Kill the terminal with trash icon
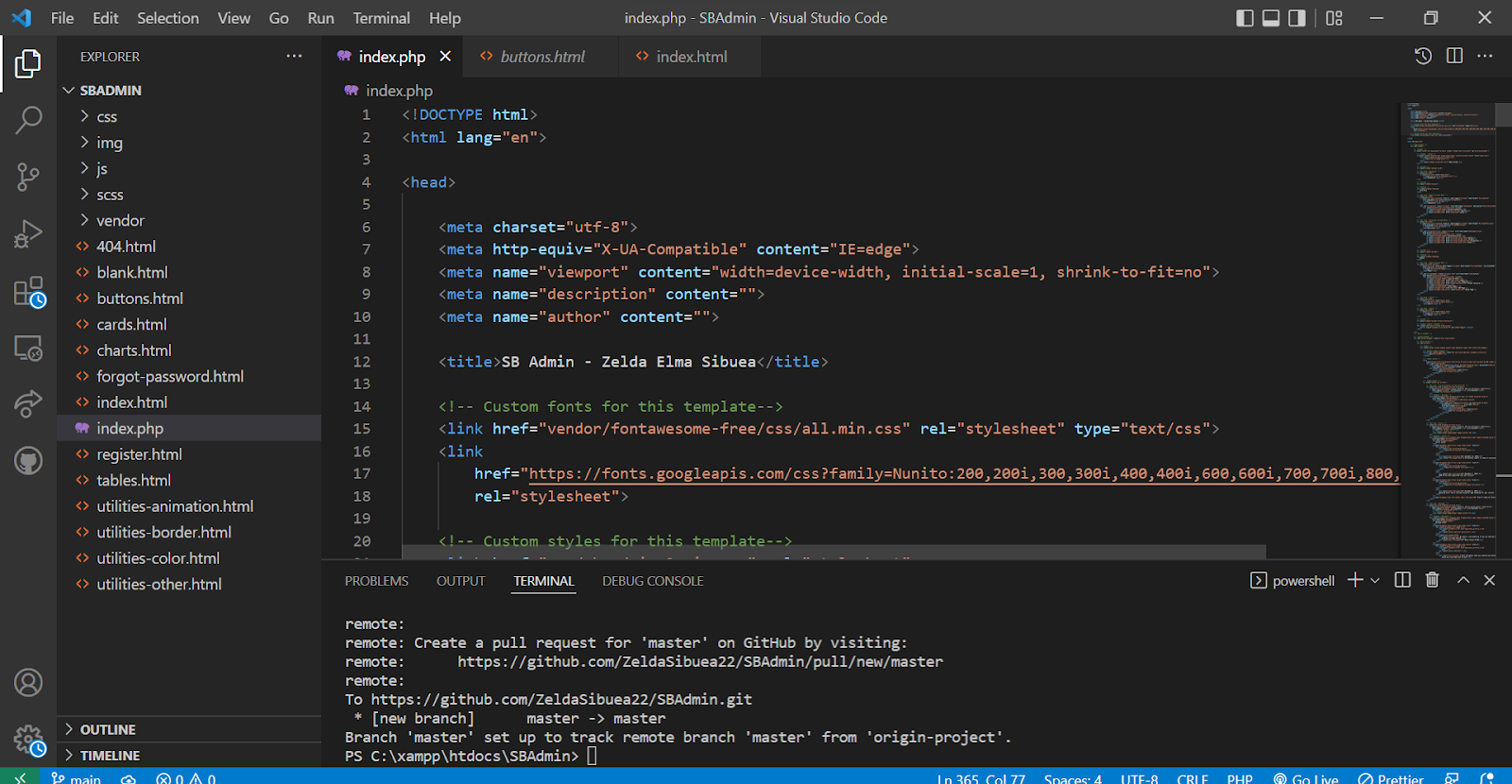This screenshot has height=784, width=1512. [x=1433, y=580]
